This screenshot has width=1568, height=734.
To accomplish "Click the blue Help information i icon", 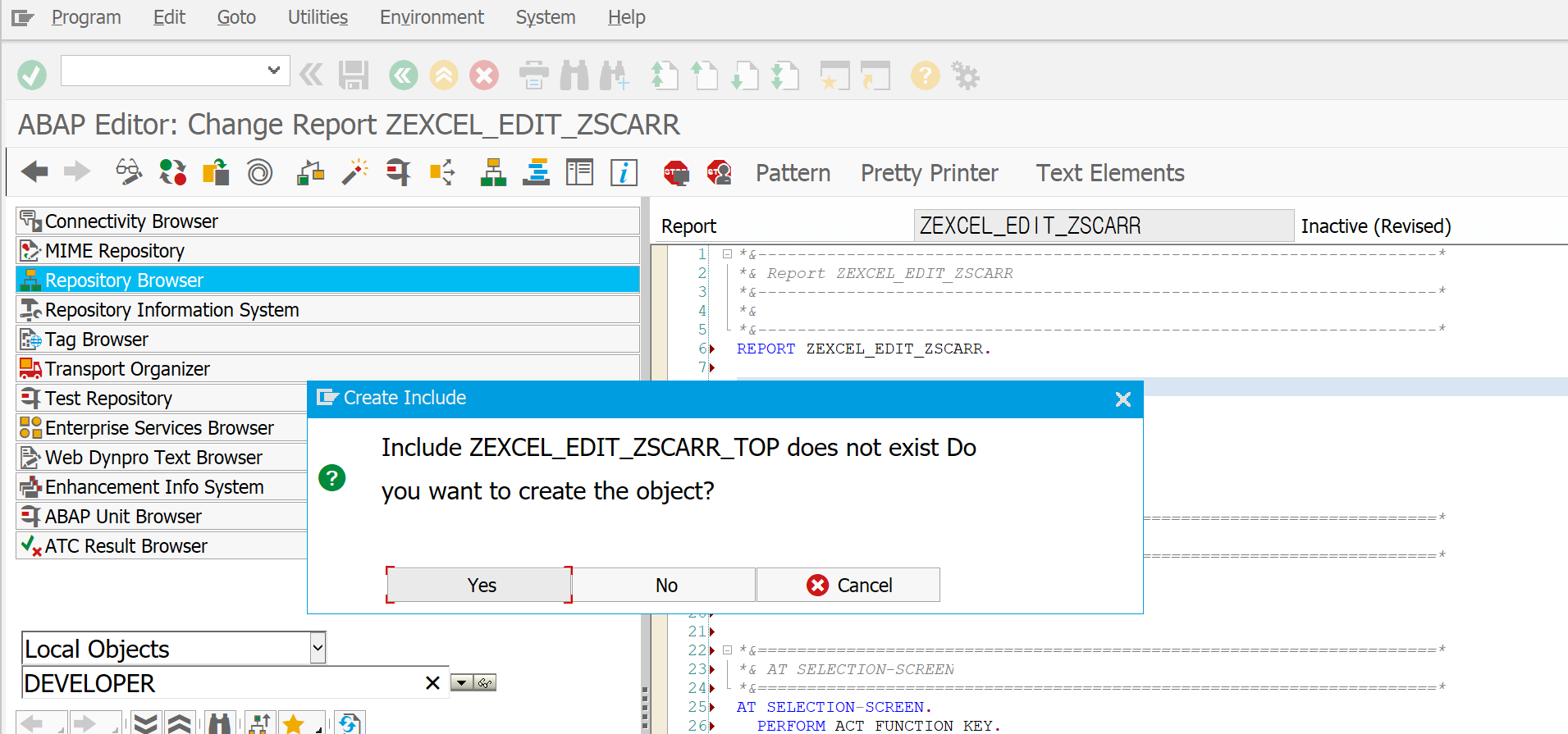I will pos(624,172).
